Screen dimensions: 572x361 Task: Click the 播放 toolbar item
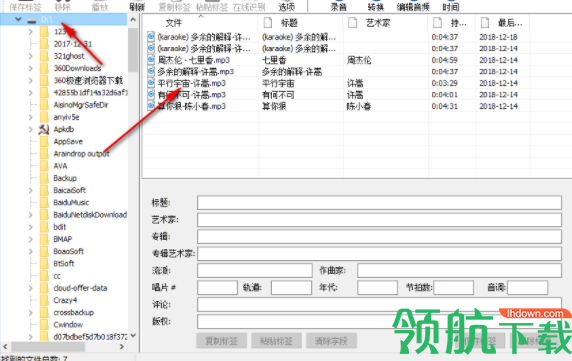(100, 7)
